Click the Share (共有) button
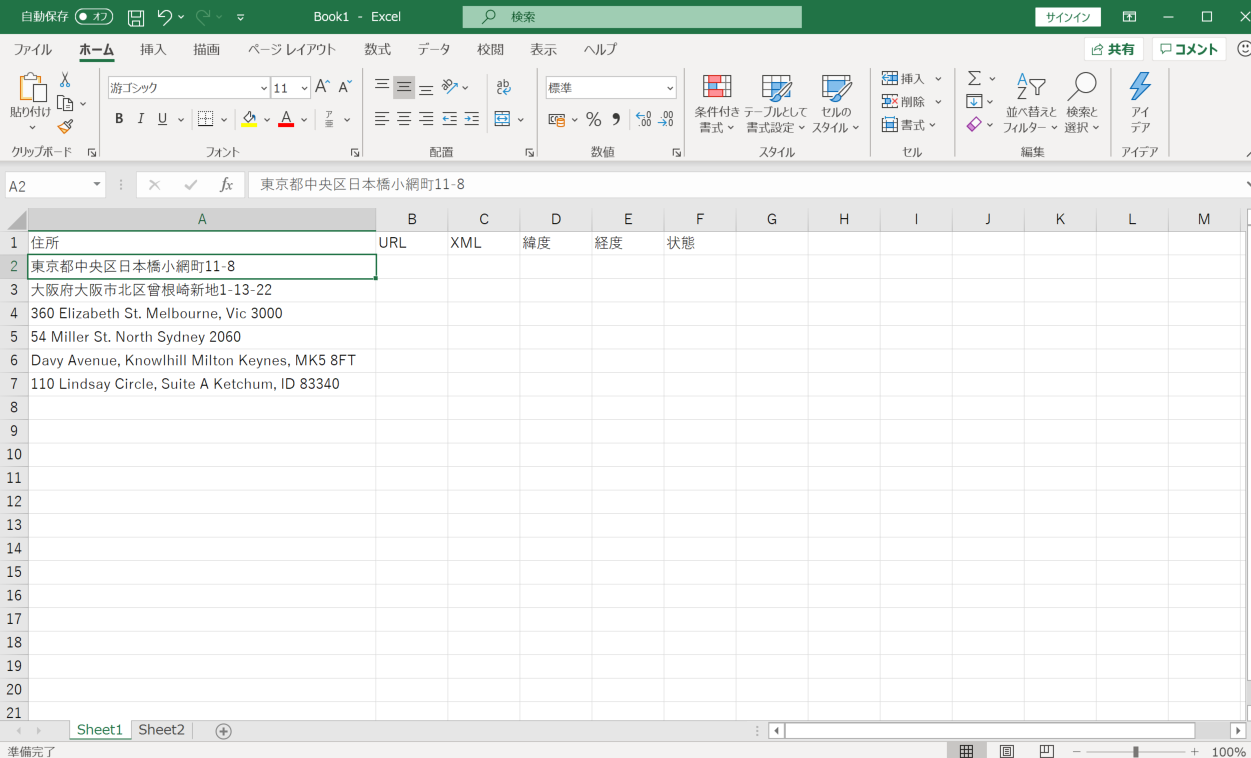 pos(1113,49)
